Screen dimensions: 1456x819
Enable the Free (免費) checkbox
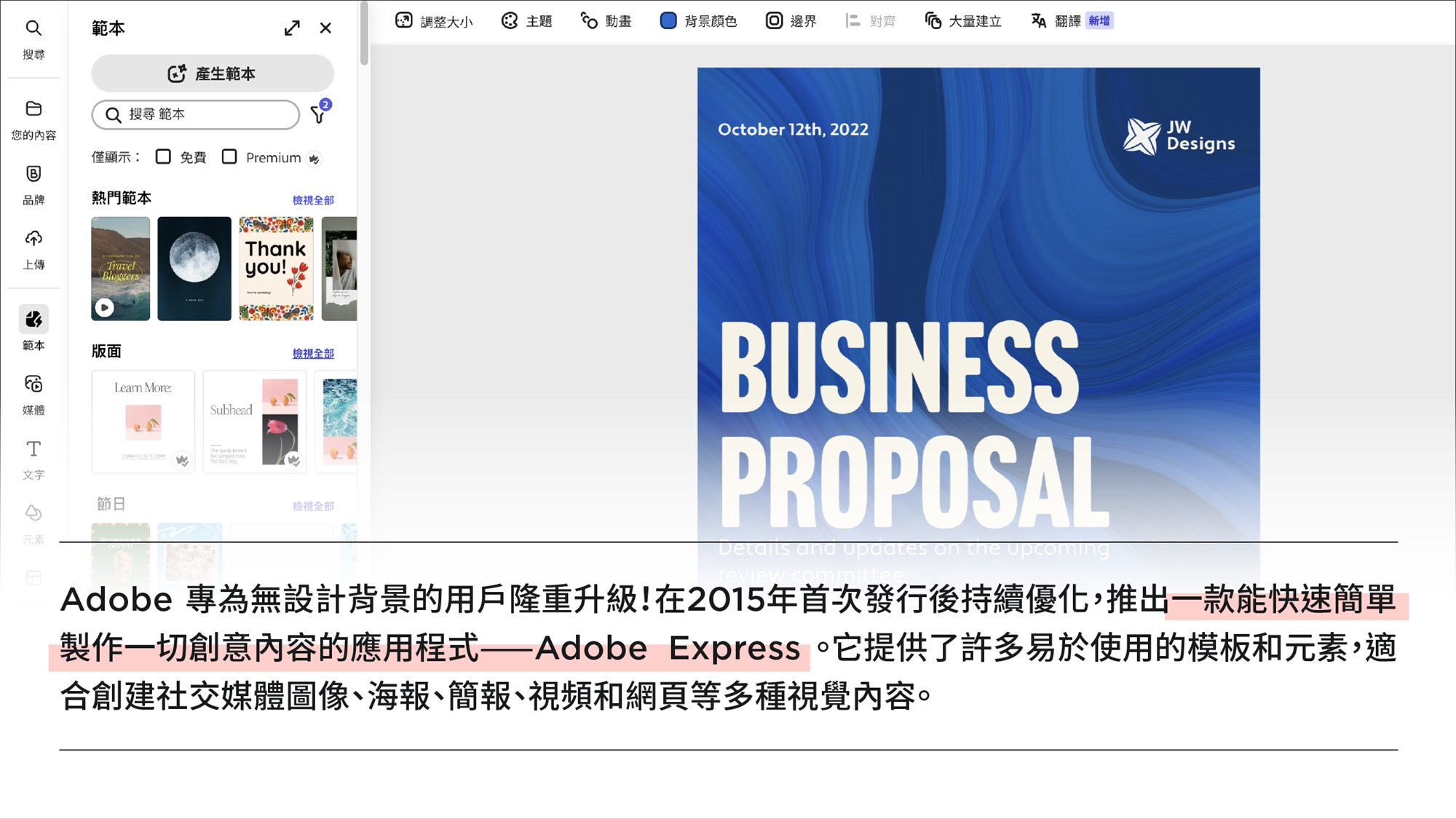point(163,157)
